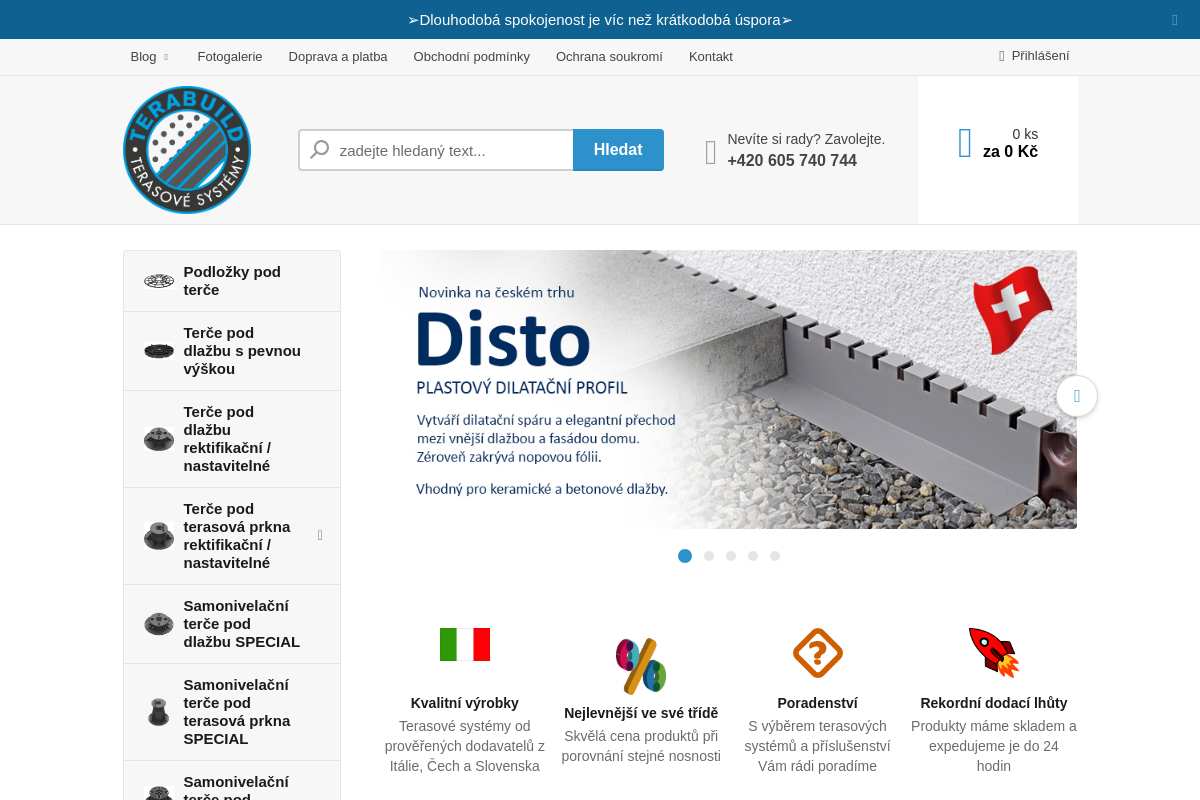The height and width of the screenshot is (800, 1200).
Task: Click the Poradenství heading
Action: coord(818,703)
